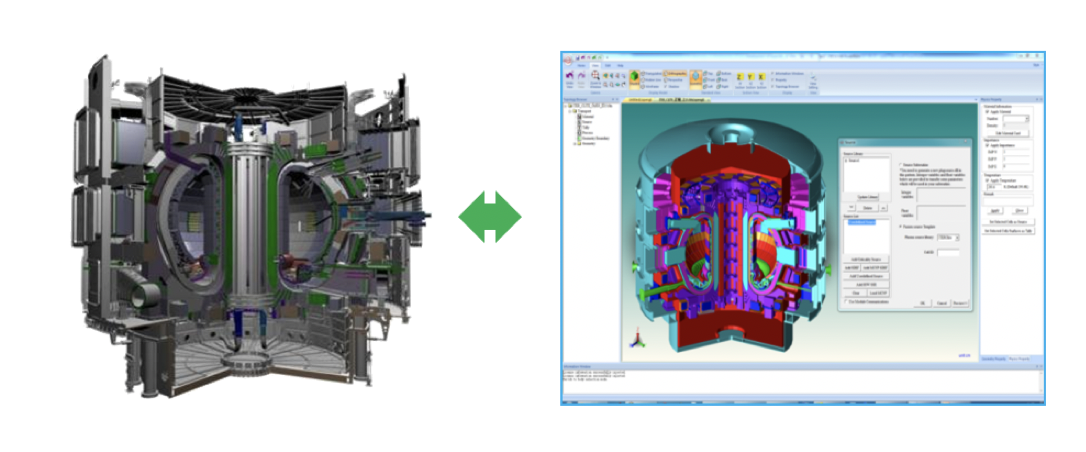Screen dimensions: 1086x452
Task: Click System Library button in Source dialog
Action: [868, 197]
